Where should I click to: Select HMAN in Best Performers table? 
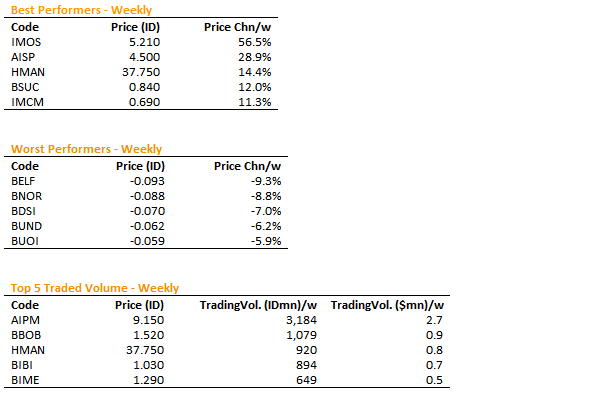28,72
